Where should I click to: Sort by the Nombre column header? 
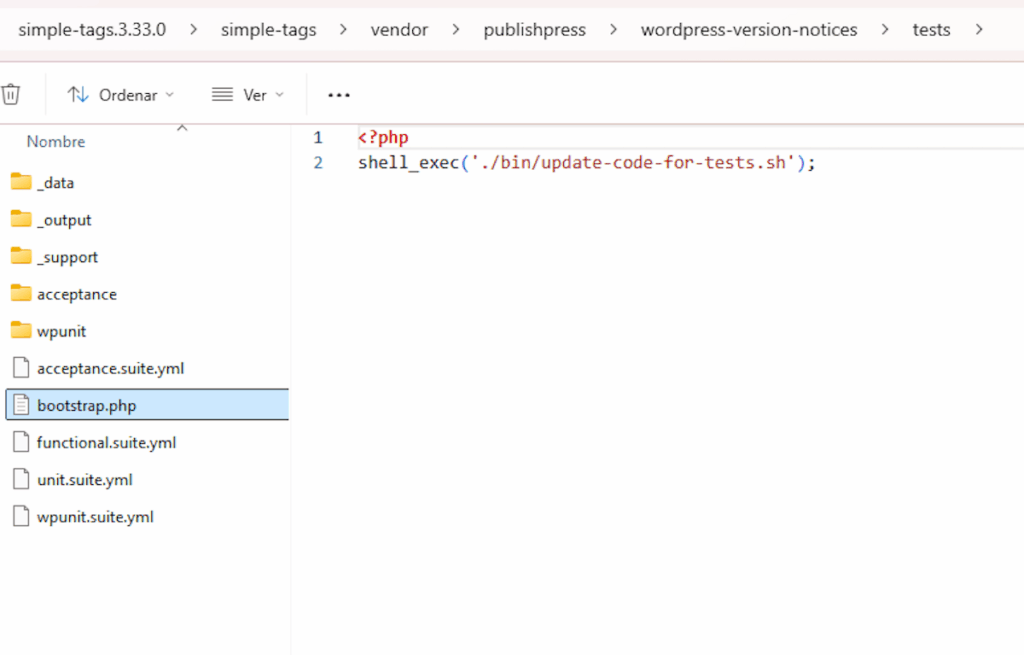point(56,142)
